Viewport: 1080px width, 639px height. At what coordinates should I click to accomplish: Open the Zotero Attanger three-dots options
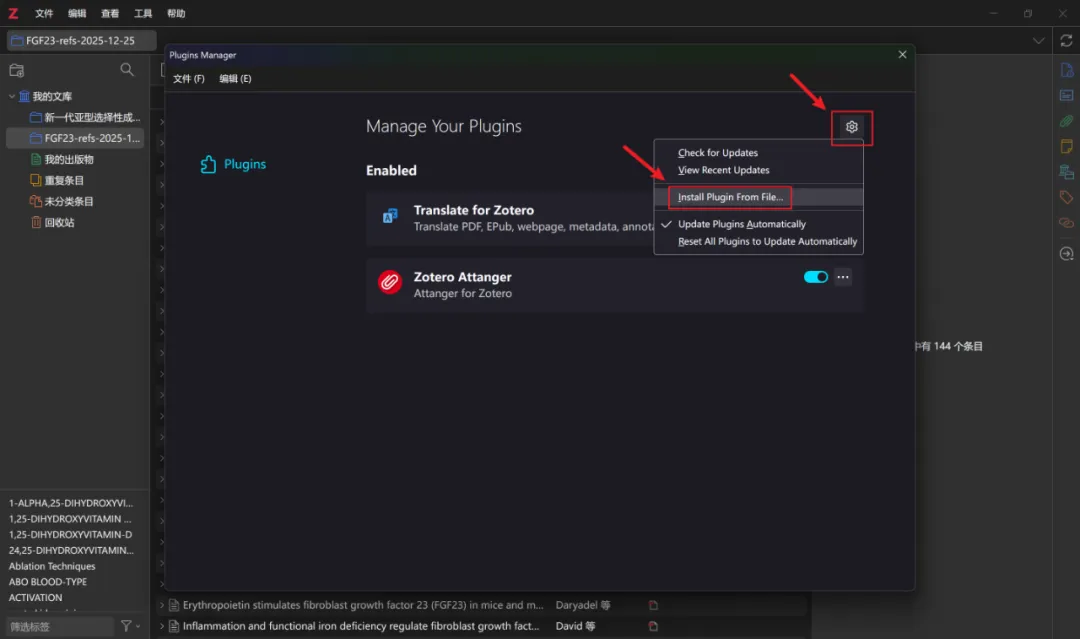[843, 277]
